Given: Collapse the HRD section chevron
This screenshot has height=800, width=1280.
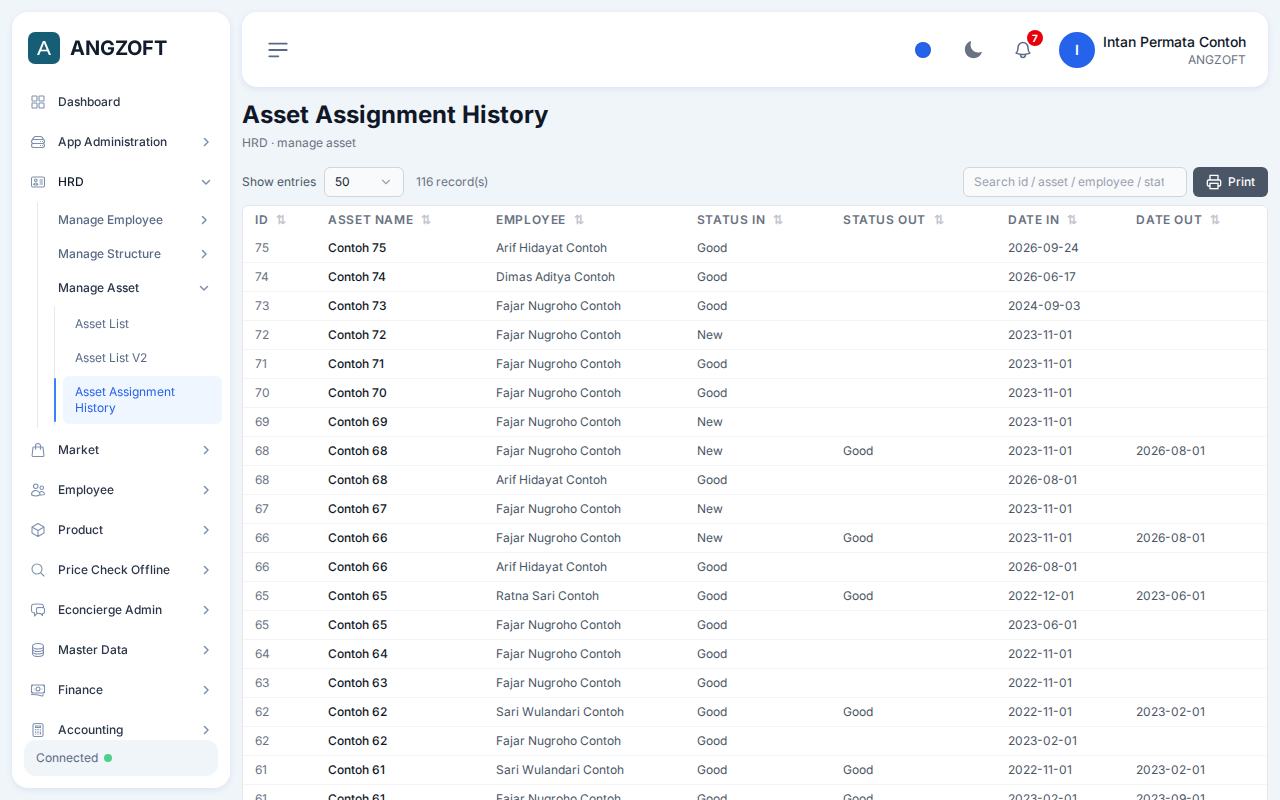Looking at the screenshot, I should [x=206, y=182].
